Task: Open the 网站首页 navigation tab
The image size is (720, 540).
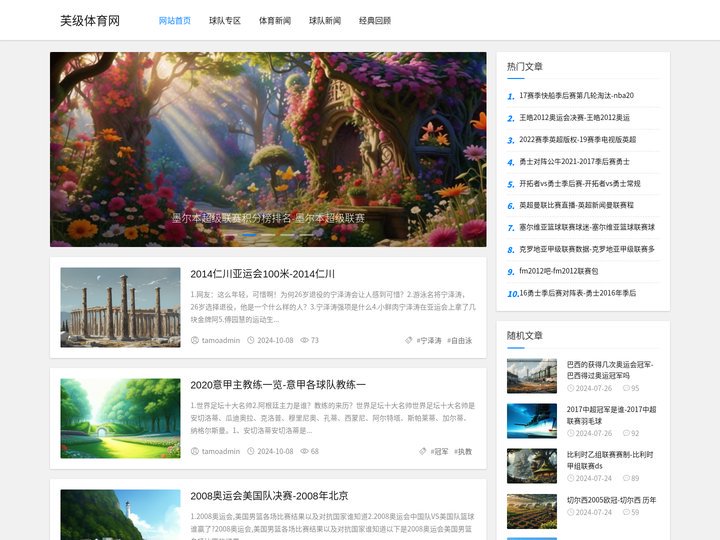Action: [x=174, y=21]
